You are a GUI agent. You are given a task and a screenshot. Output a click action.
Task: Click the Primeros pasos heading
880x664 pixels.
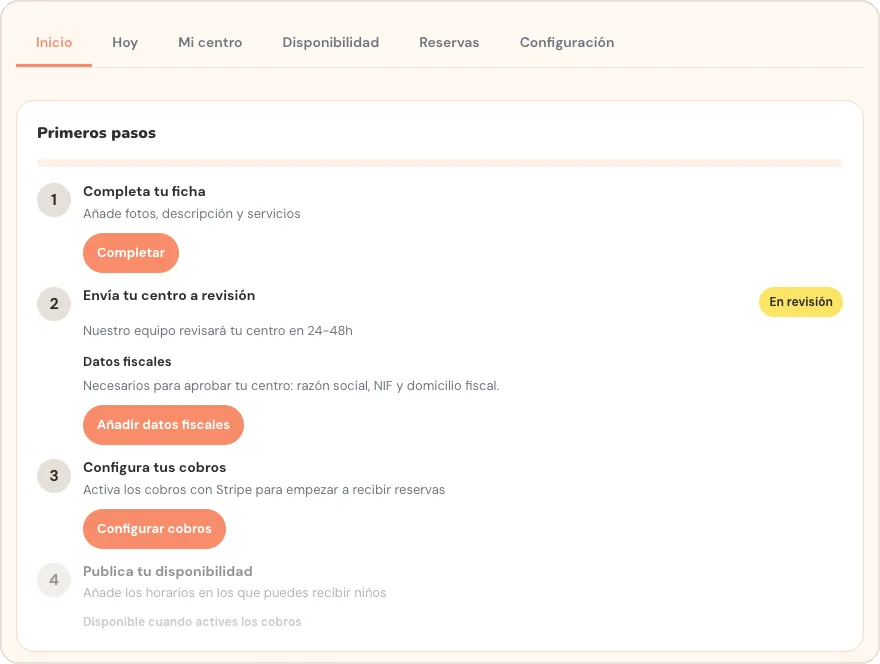coord(97,133)
